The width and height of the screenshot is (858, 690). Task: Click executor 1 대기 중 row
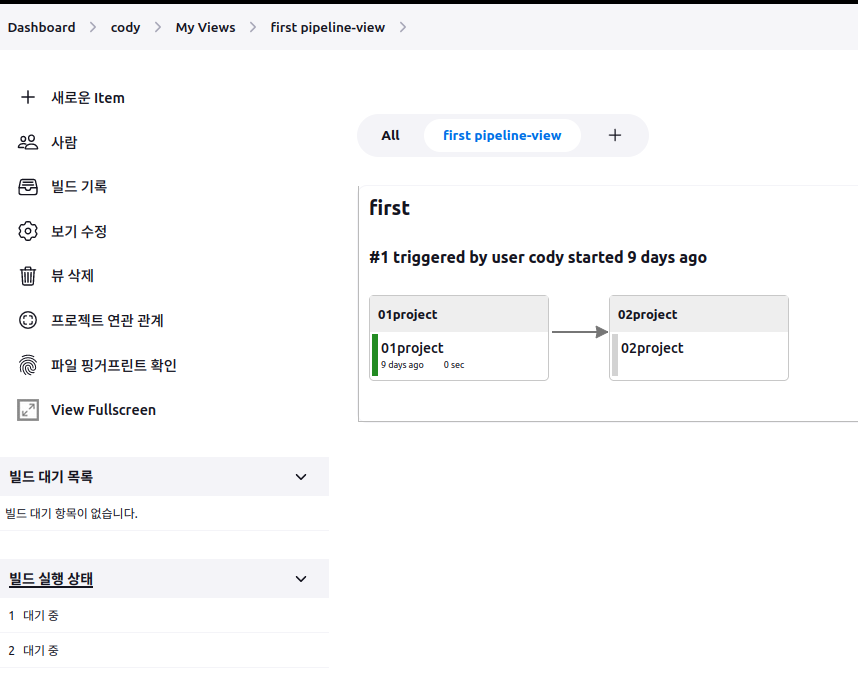pos(164,616)
